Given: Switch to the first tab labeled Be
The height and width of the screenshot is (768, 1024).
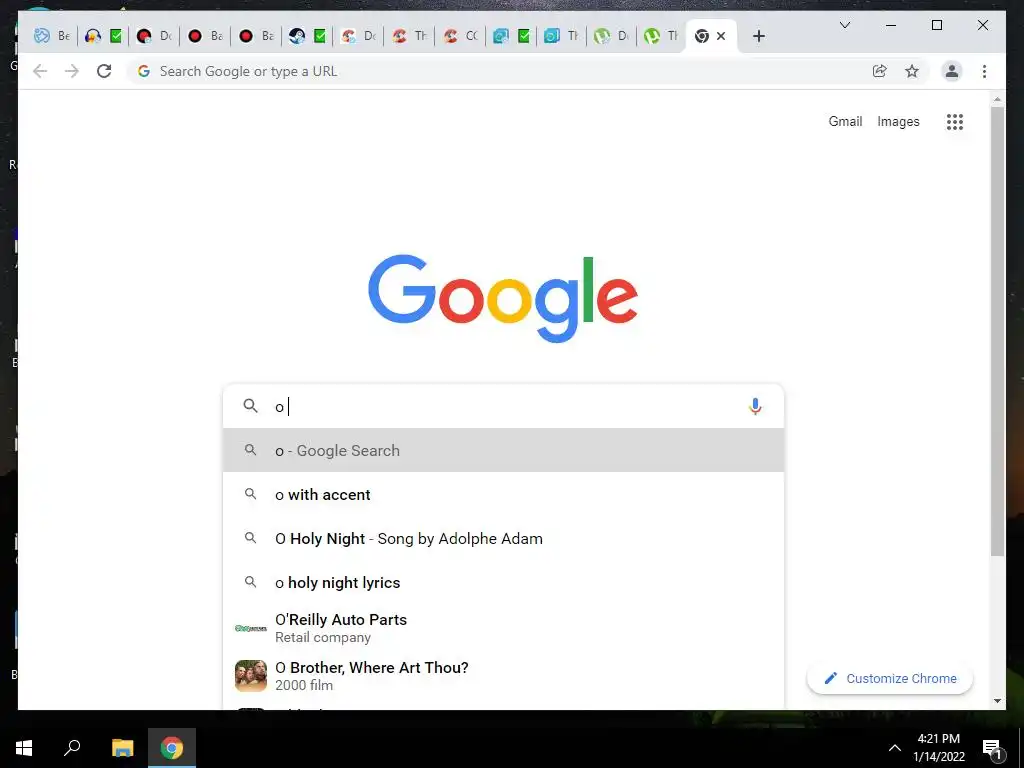Looking at the screenshot, I should (53, 36).
